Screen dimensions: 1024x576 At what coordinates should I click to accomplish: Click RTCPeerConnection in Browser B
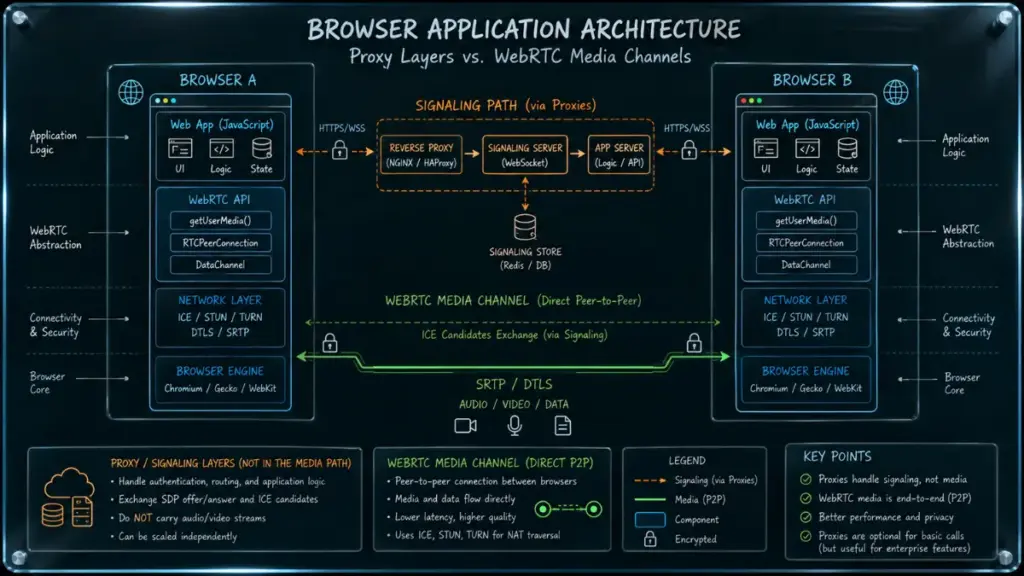point(806,243)
